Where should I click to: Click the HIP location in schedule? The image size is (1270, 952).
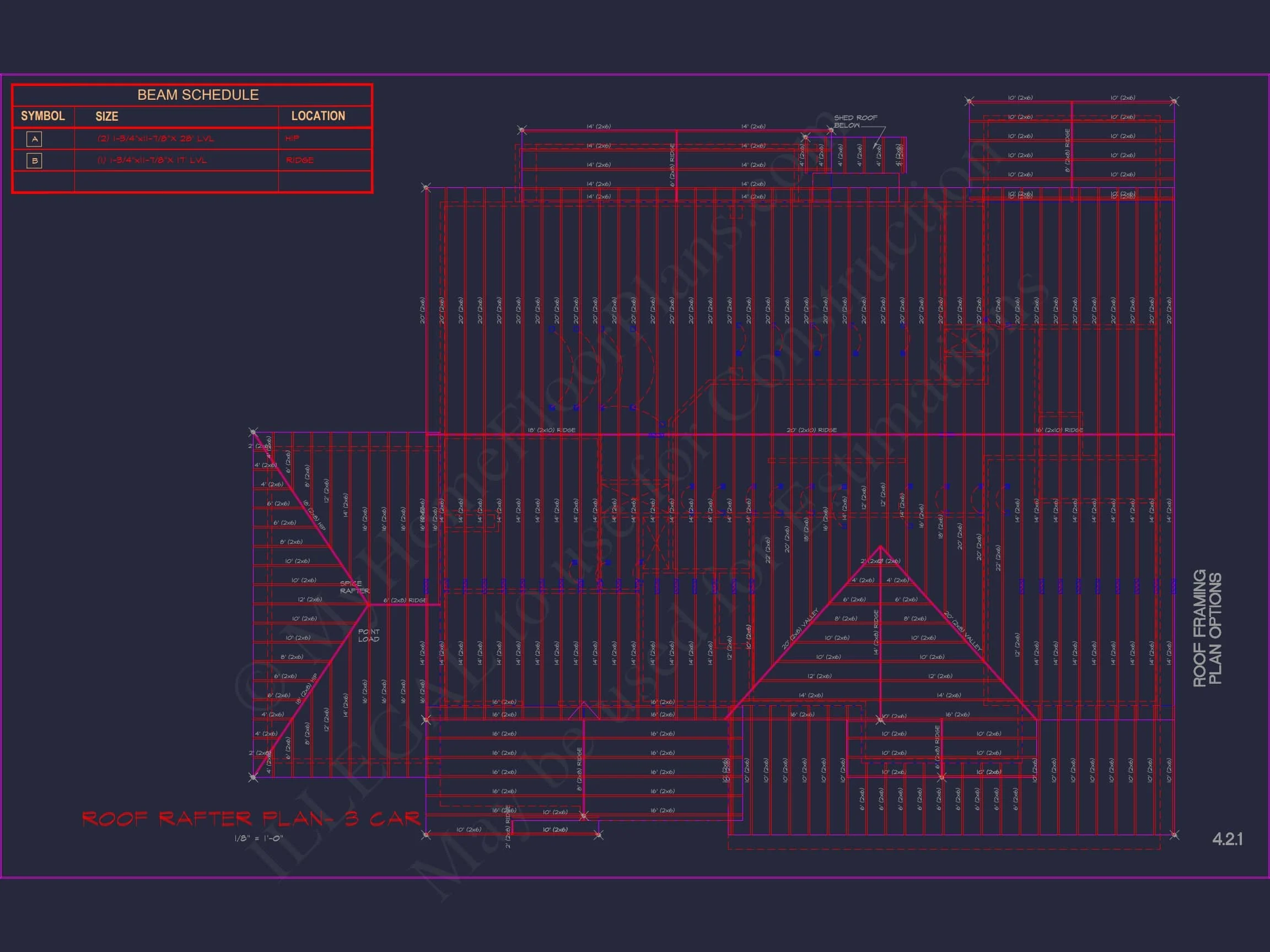coord(292,138)
